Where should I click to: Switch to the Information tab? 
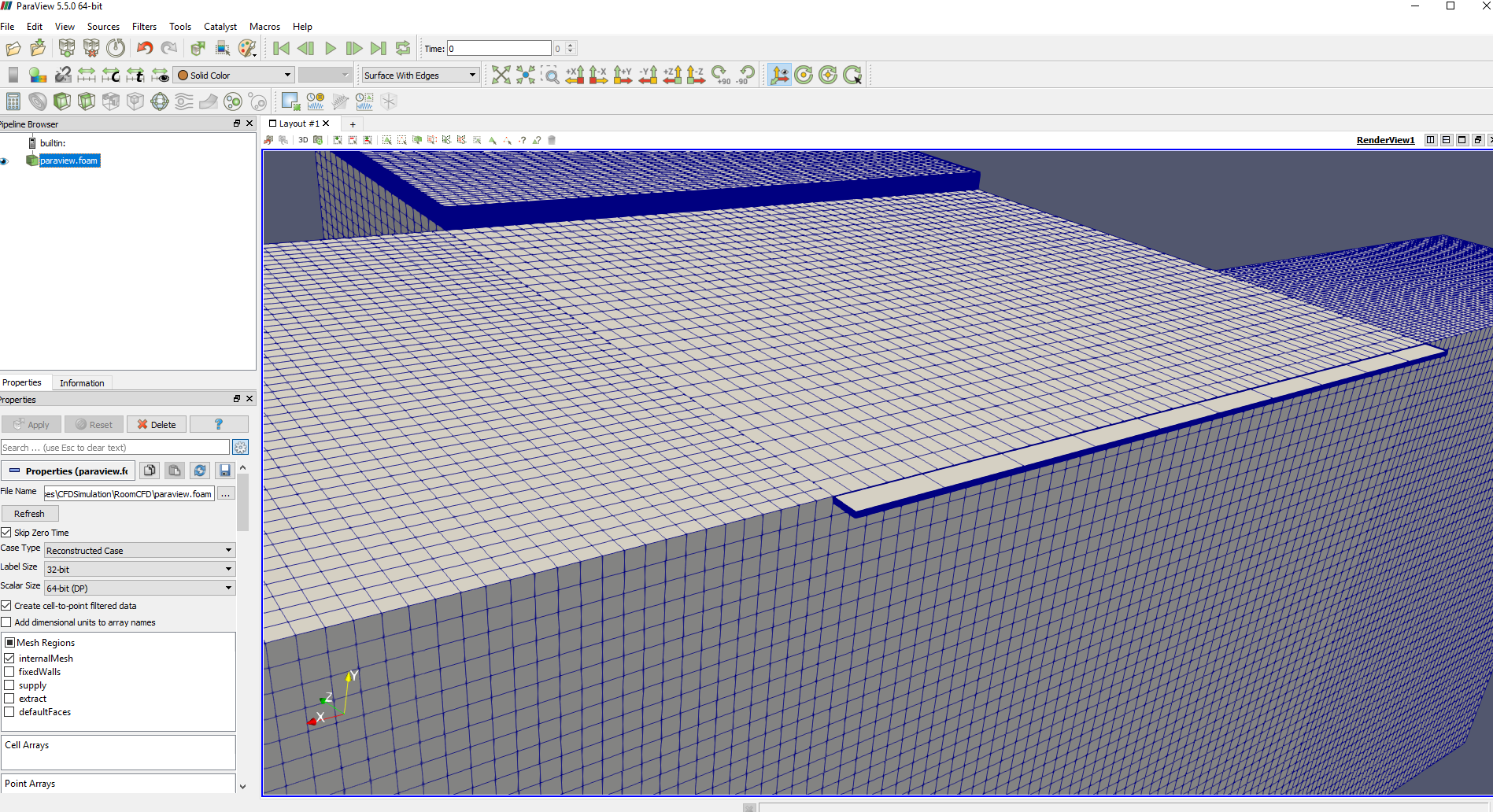point(82,383)
